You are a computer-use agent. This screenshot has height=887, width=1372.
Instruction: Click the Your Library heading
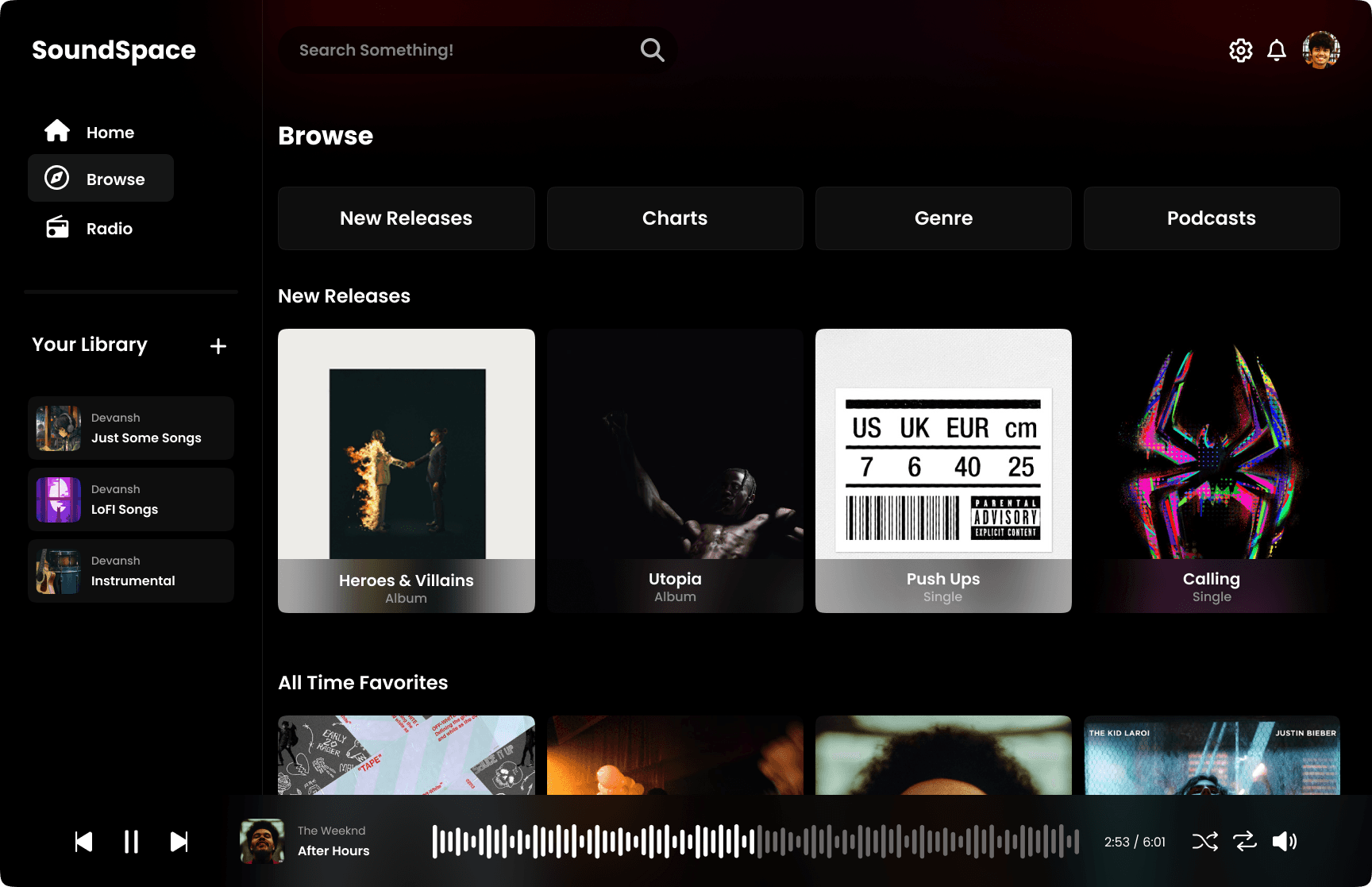(90, 345)
